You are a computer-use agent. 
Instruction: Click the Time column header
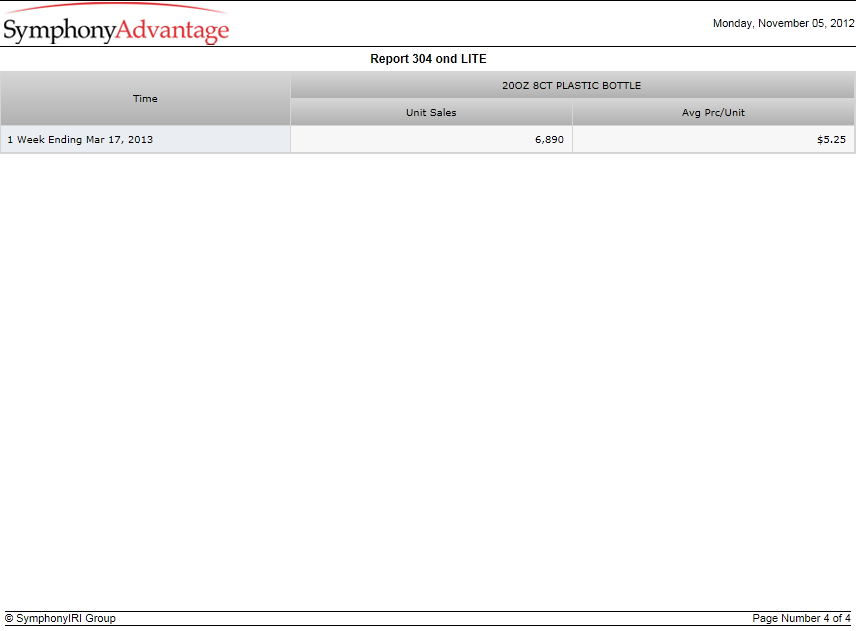click(145, 99)
